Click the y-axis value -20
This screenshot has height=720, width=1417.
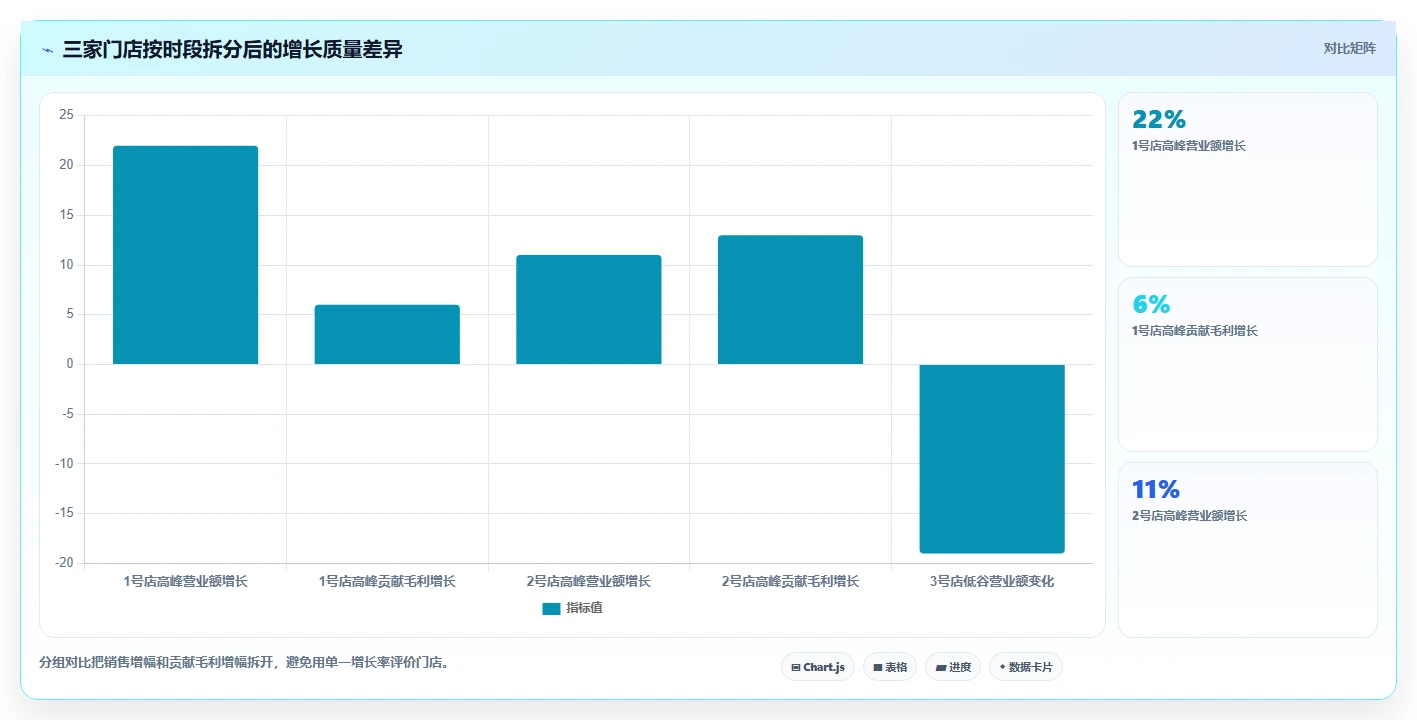64,563
